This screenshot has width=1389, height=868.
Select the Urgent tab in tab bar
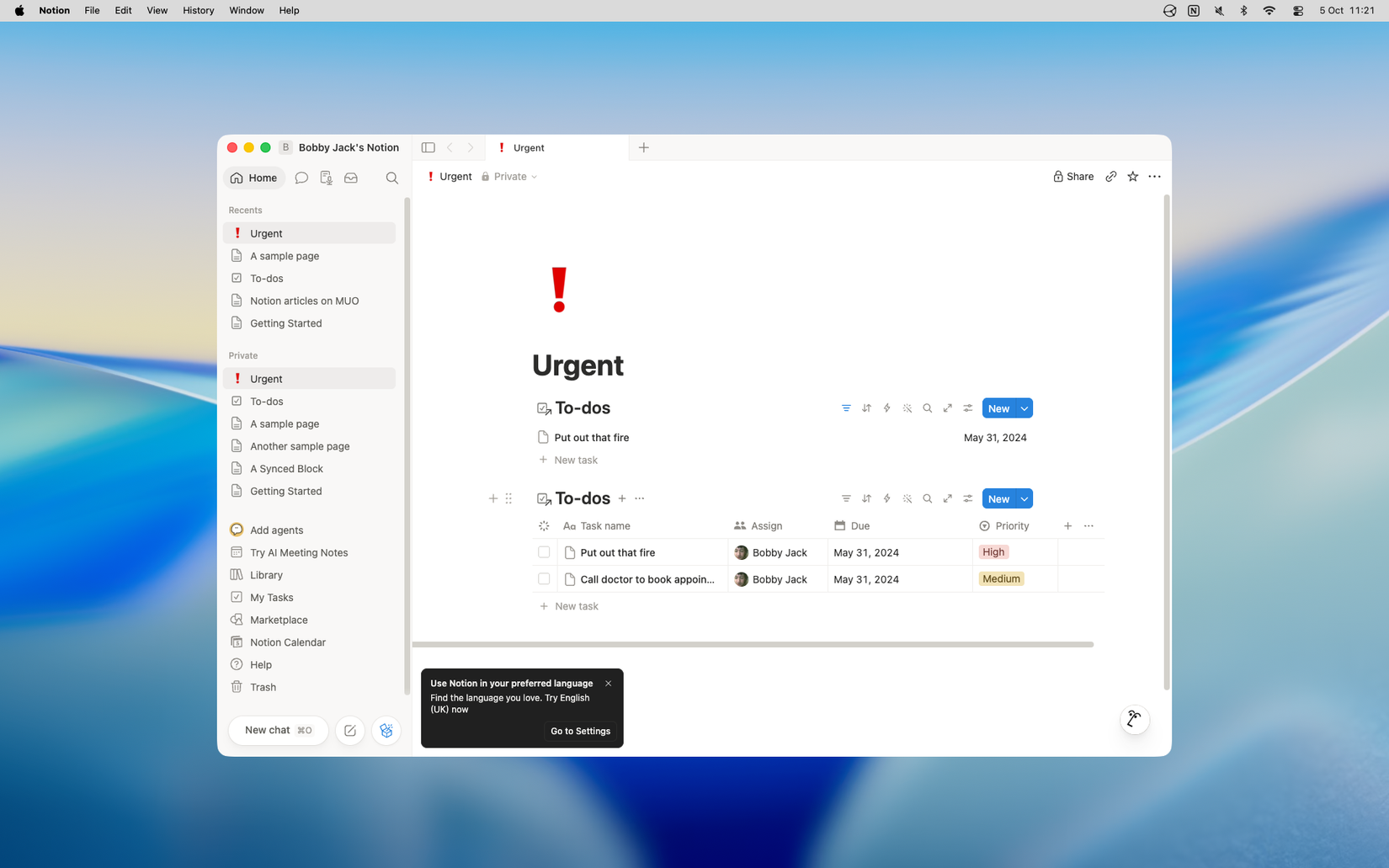point(557,147)
